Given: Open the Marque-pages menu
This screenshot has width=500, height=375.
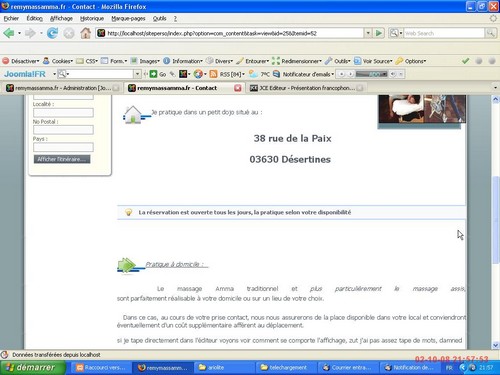Looking at the screenshot, I should point(128,18).
